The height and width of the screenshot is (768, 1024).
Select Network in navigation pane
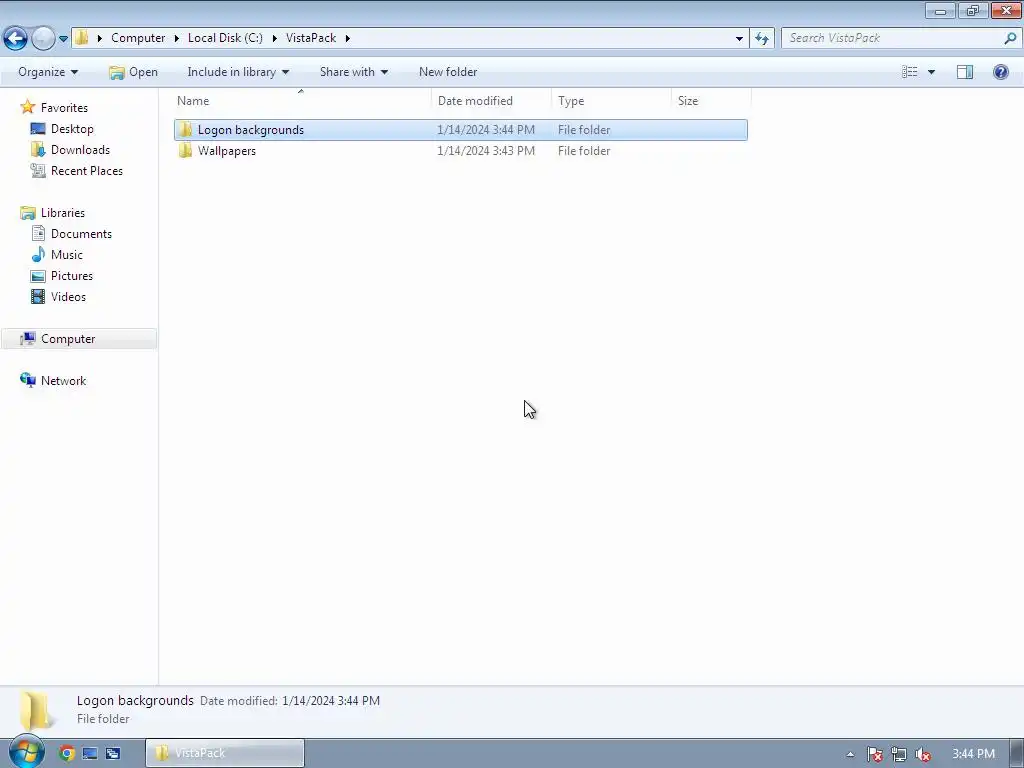[x=63, y=381]
